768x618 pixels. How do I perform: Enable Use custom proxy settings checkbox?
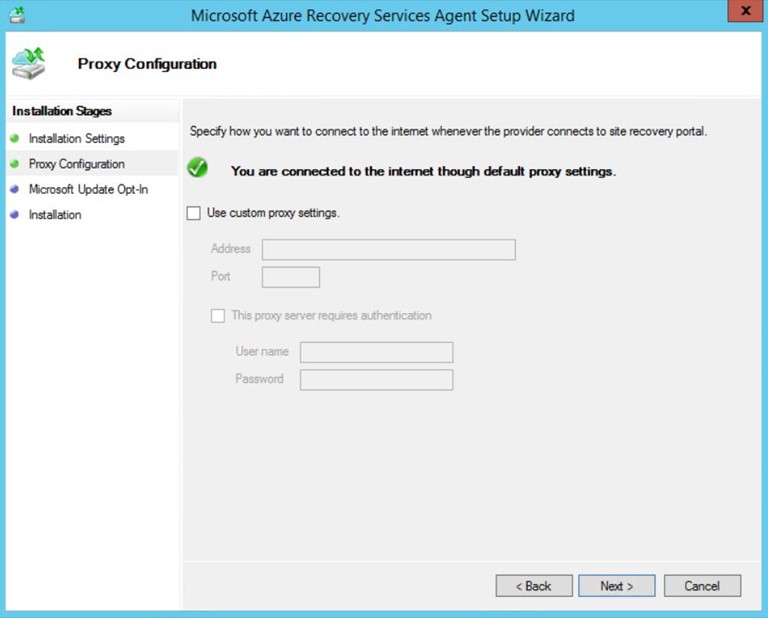194,213
